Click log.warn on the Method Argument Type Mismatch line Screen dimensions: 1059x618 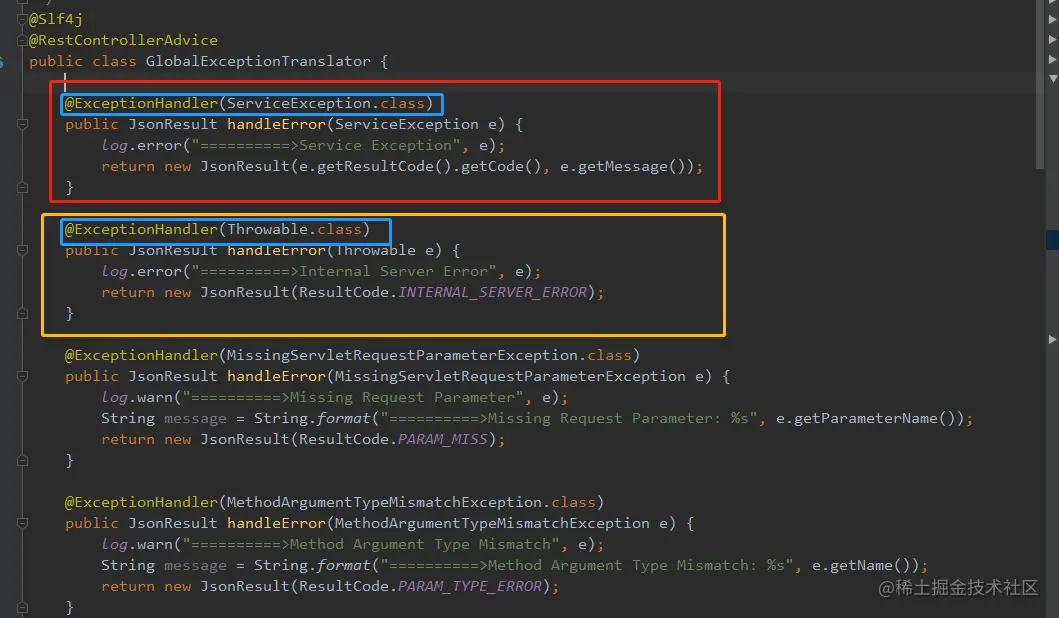click(137, 544)
